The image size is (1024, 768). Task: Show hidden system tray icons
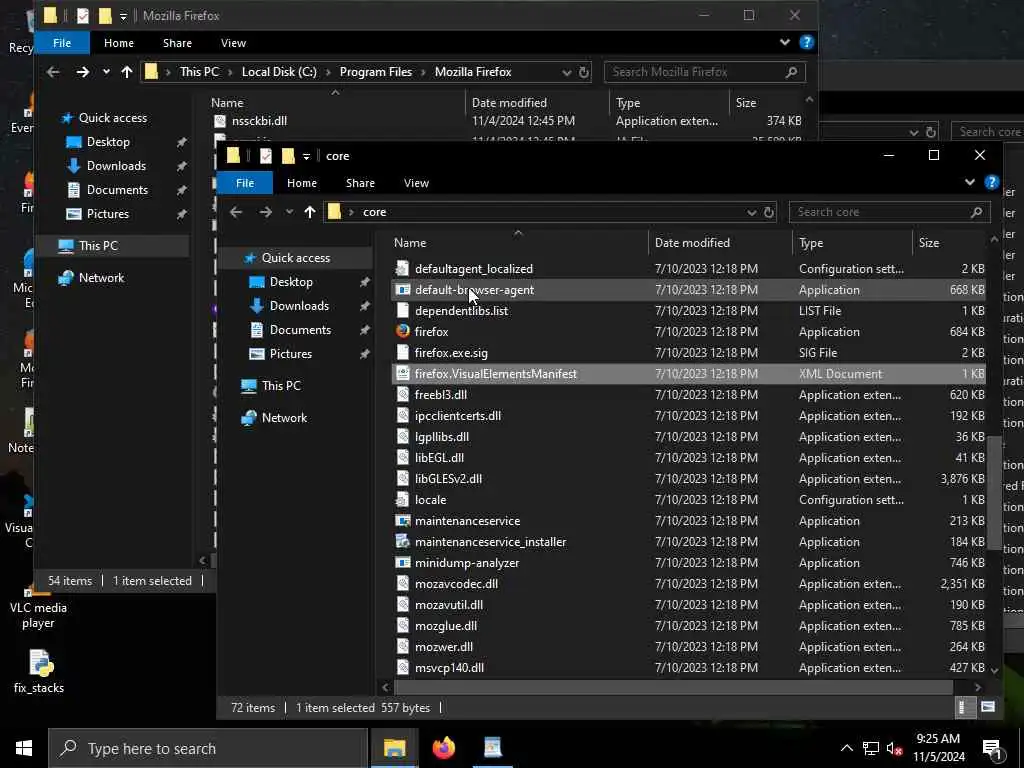pos(846,748)
